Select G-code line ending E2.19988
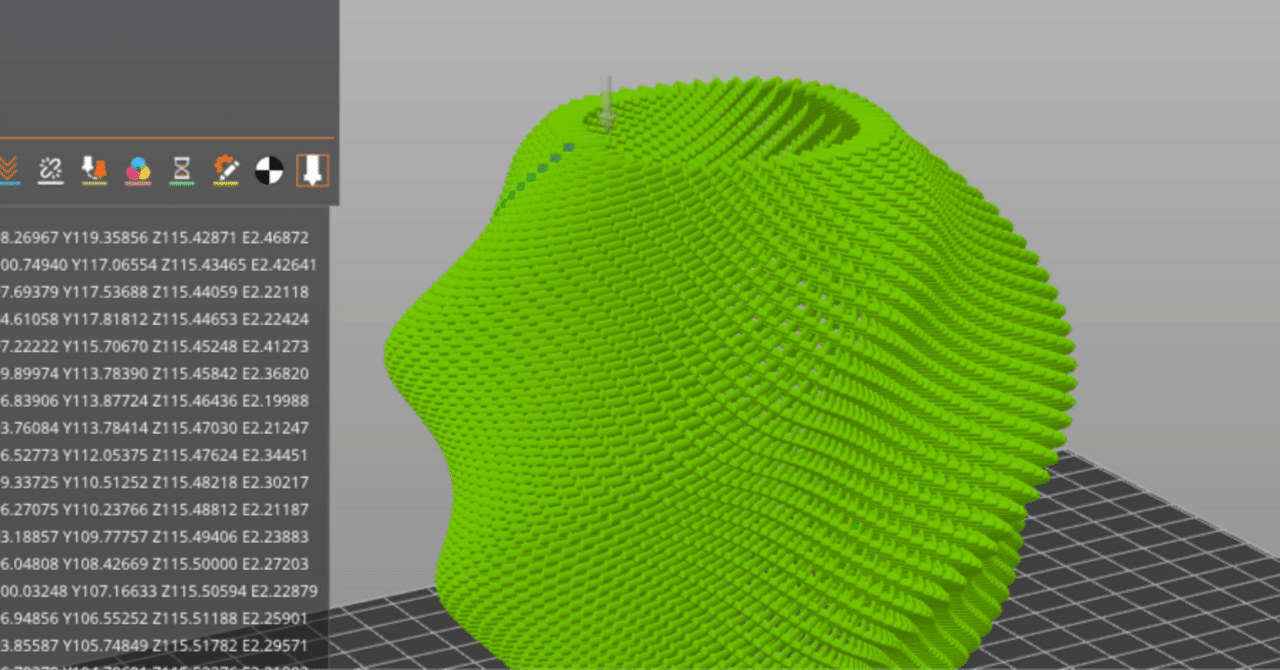Viewport: 1280px width, 670px height. [155, 400]
